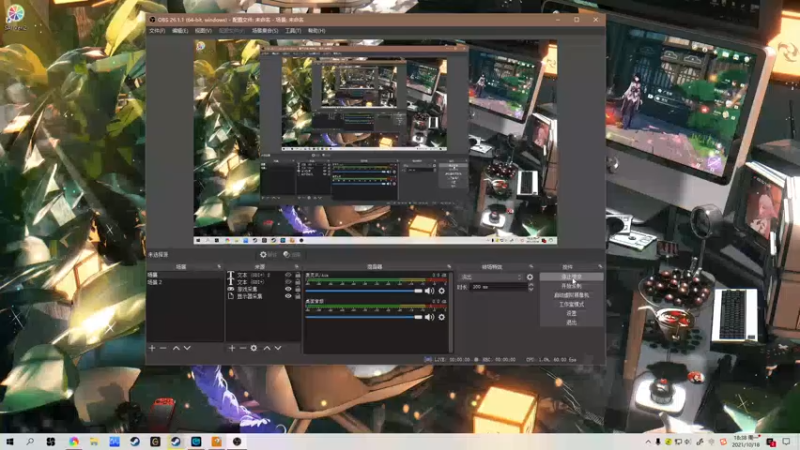
Task: Open the 淡出 transition dropdown
Action: pyautogui.click(x=491, y=277)
